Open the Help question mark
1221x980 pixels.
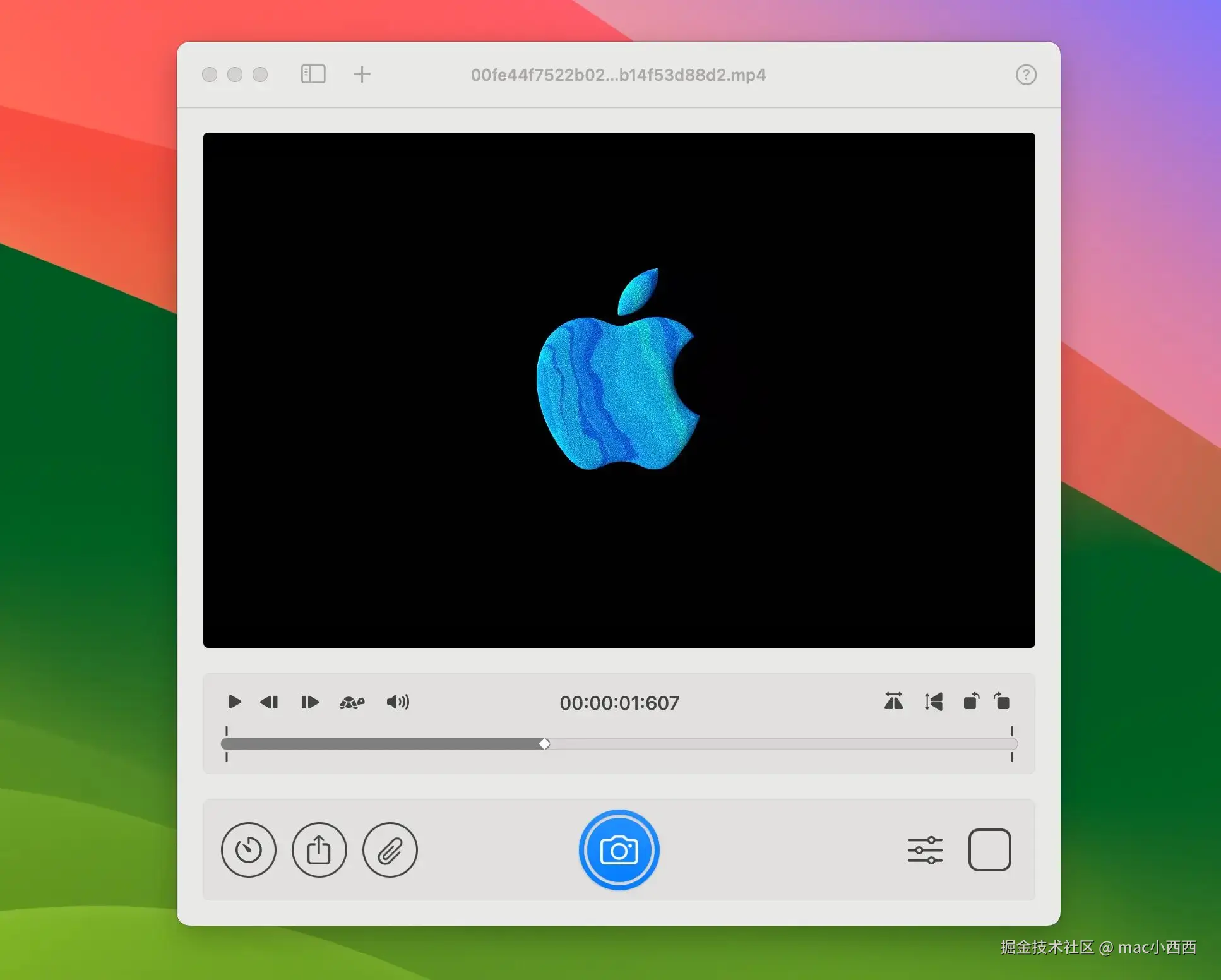pos(1025,74)
